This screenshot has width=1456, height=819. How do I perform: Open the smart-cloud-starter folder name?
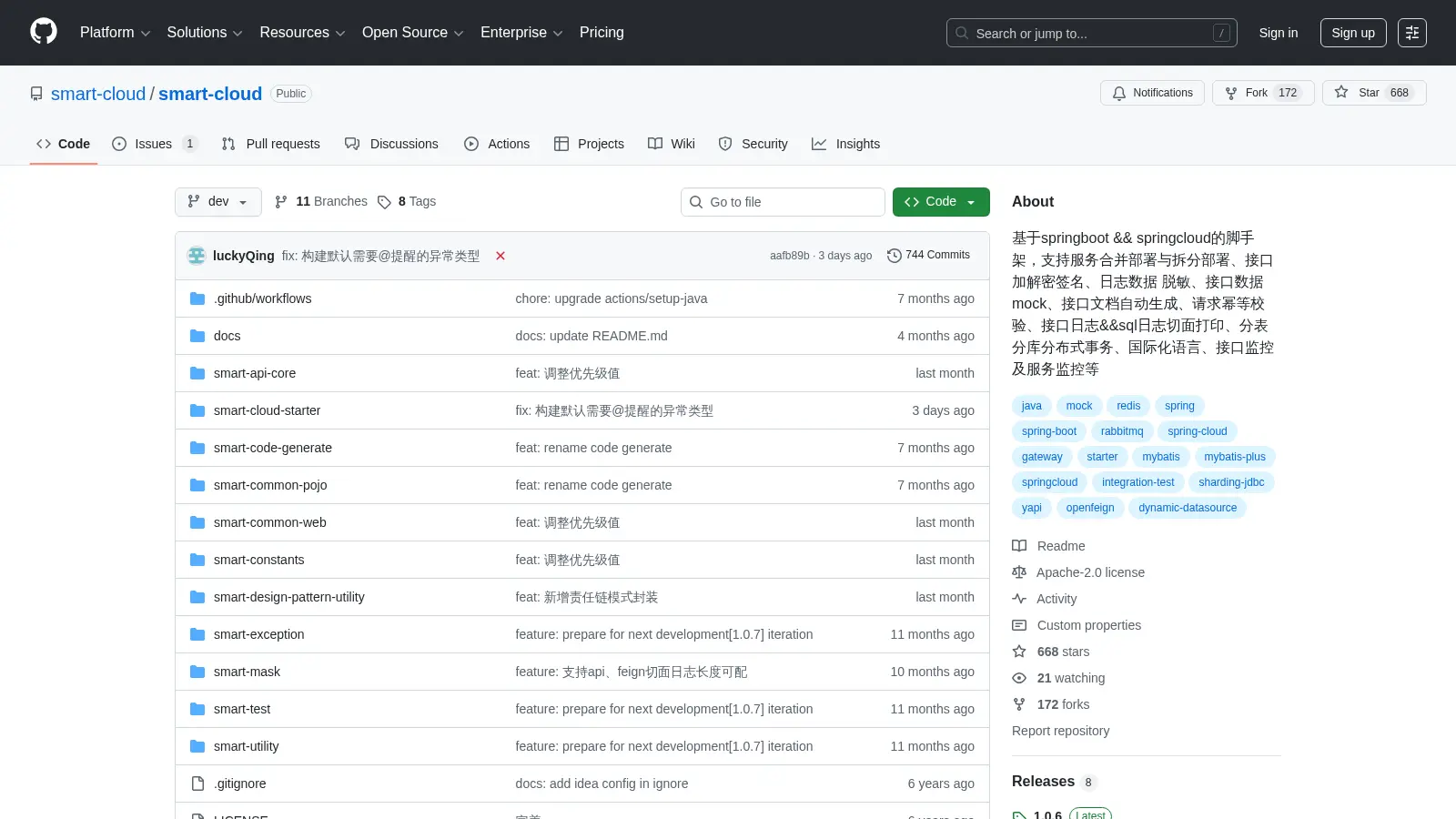click(267, 410)
